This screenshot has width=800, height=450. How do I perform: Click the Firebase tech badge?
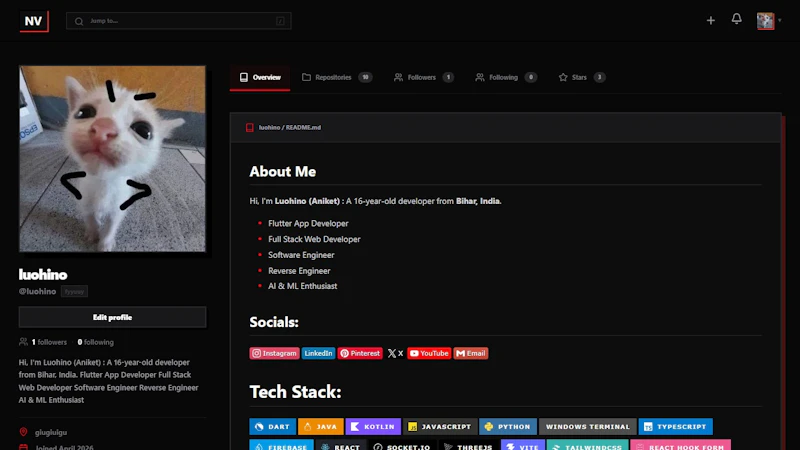281,445
